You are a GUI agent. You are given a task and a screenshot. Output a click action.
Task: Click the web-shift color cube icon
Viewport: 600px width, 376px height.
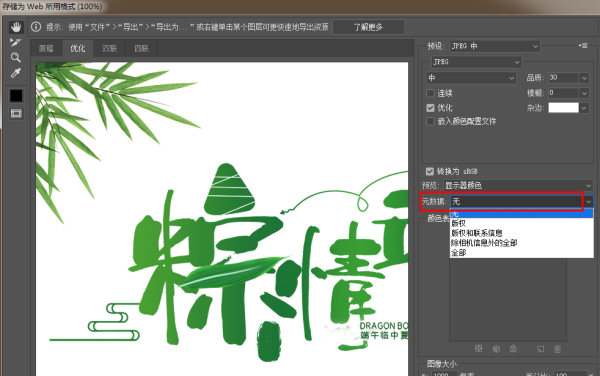[496, 349]
